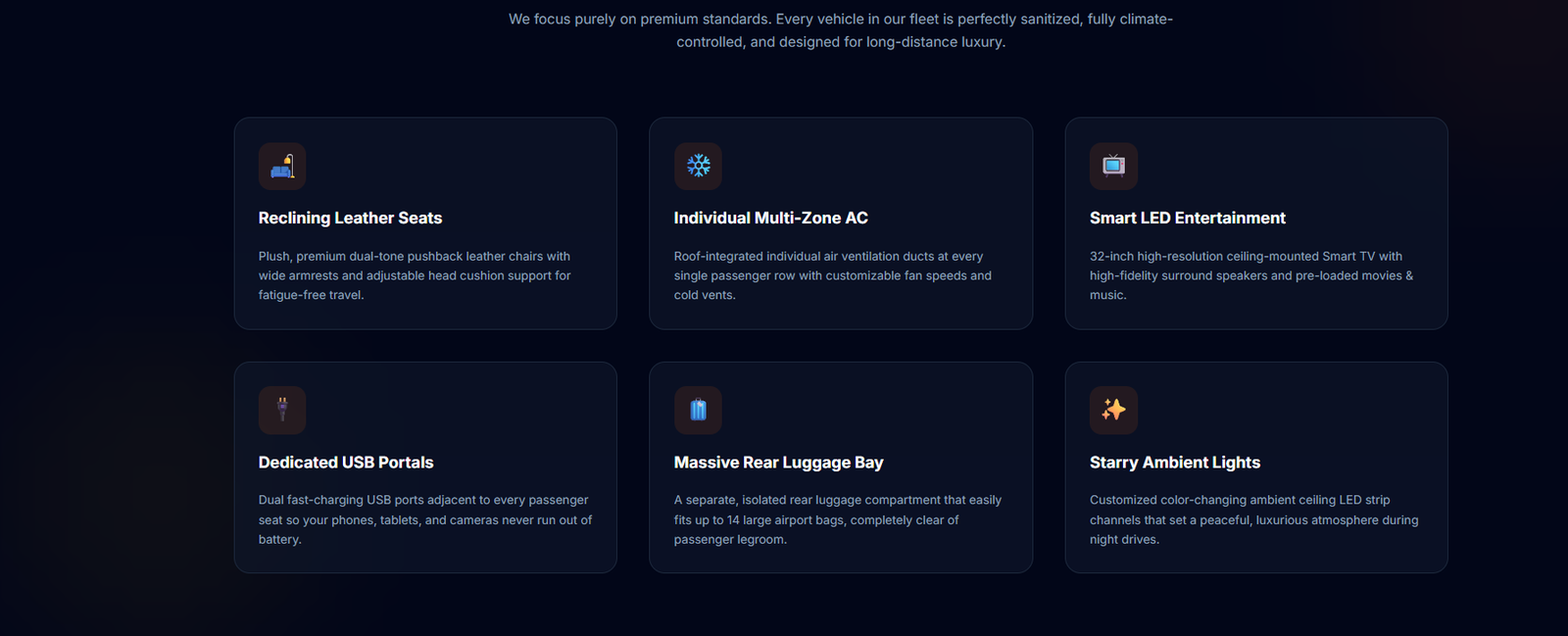Select the Massive Rear Luggage Bay heading
Viewport: 1568px width, 636px height.
point(778,463)
